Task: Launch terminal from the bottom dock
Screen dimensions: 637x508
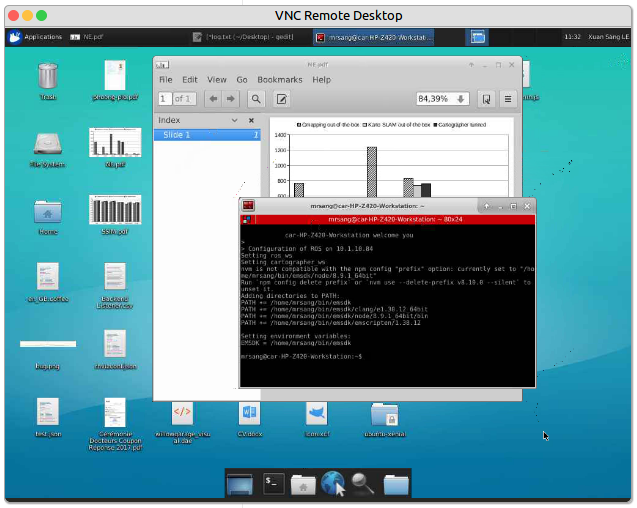Action: click(x=273, y=483)
